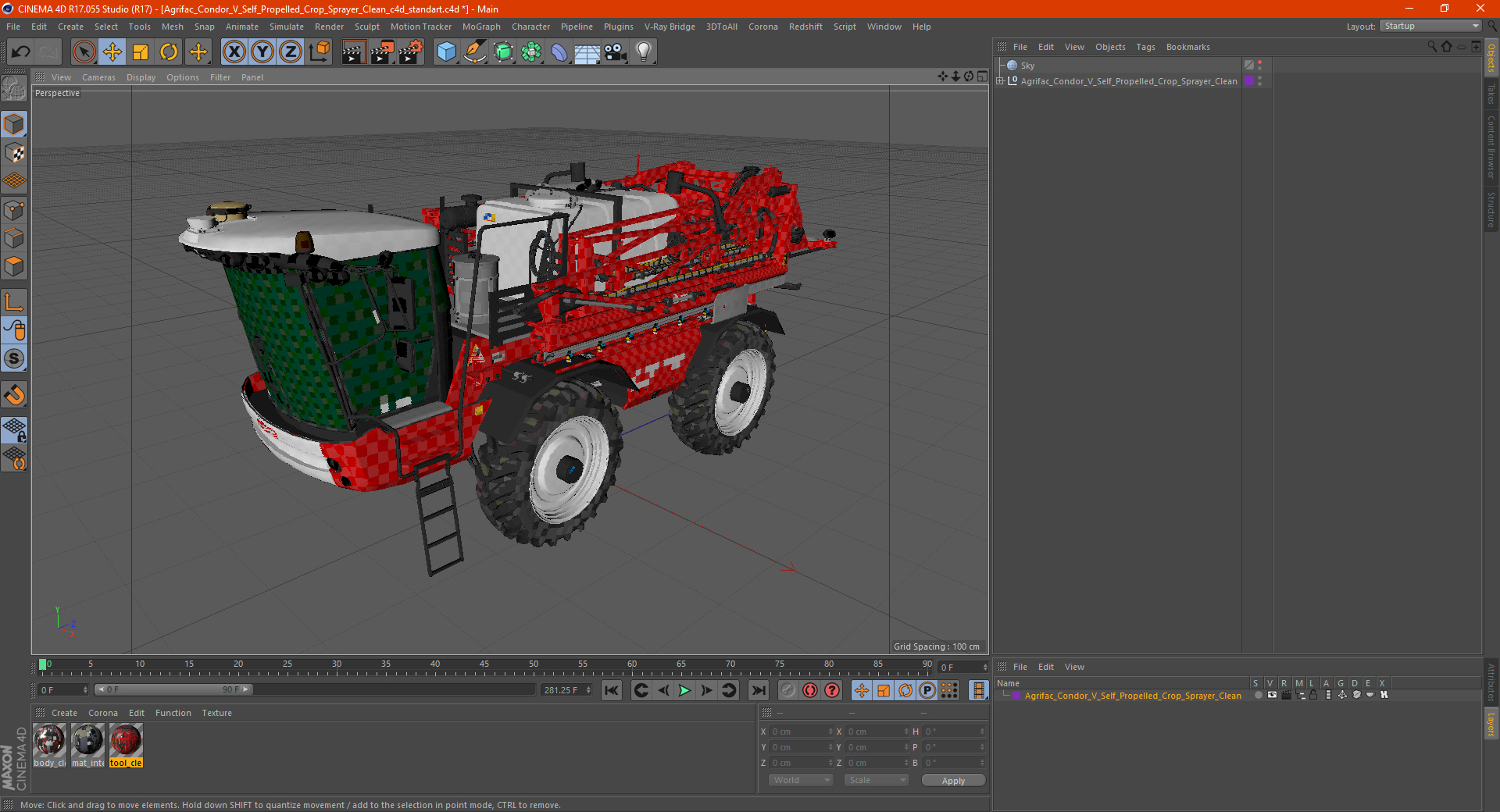Go to start of animation
Screen dimensions: 1500x812
612,690
